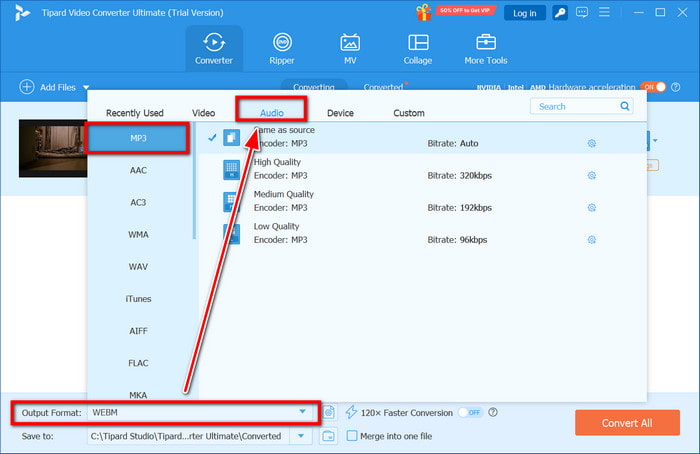Select AC3 audio format

[138, 203]
